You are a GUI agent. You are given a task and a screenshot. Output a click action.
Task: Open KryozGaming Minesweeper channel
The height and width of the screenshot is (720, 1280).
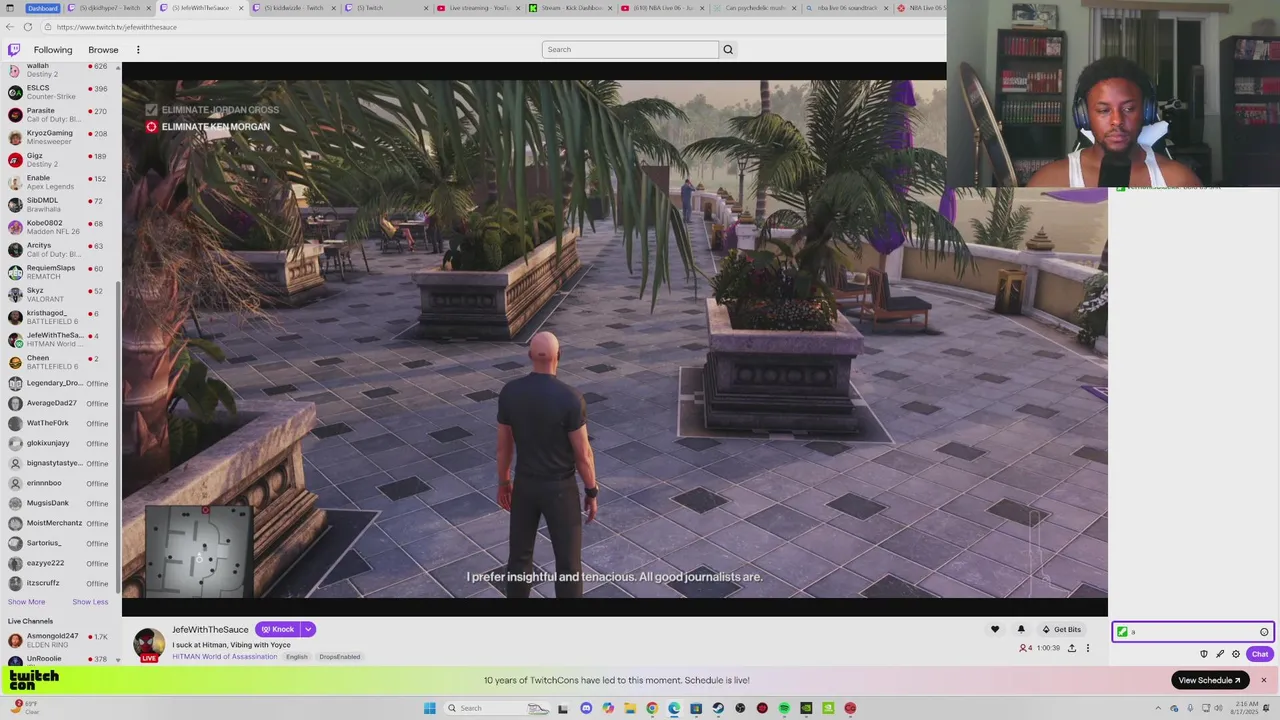(x=60, y=137)
